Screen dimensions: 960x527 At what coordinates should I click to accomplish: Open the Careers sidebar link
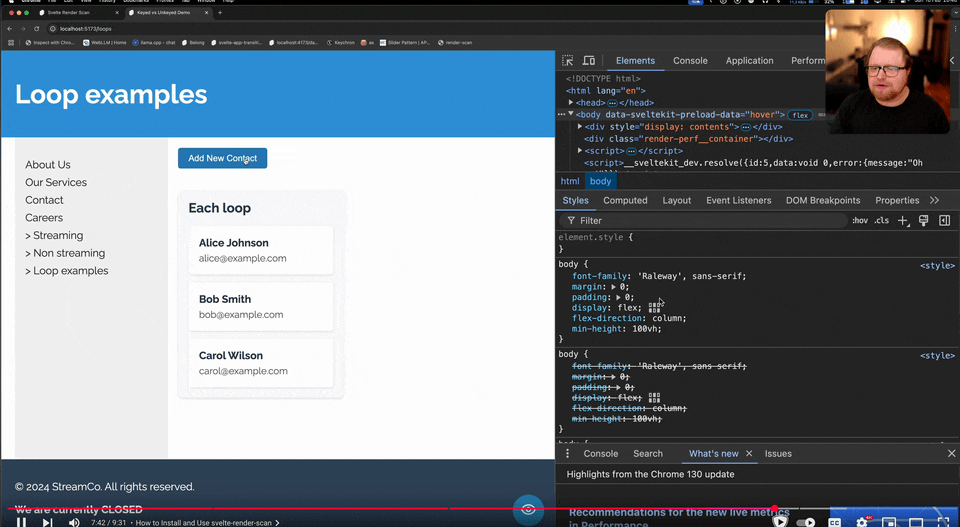(43, 218)
